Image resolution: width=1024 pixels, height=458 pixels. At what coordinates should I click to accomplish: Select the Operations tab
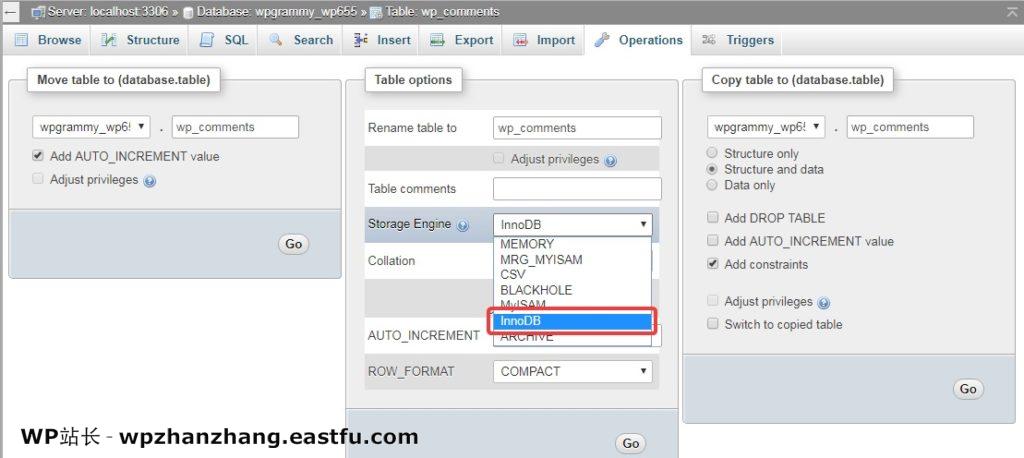click(638, 40)
